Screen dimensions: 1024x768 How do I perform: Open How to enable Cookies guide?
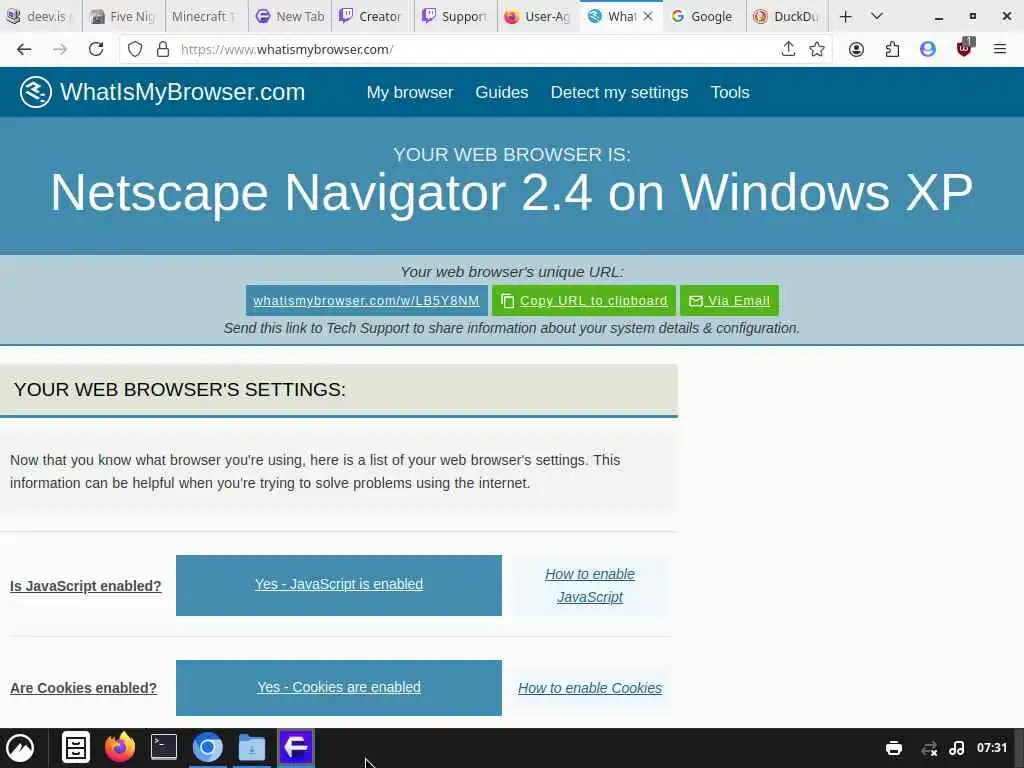click(590, 688)
